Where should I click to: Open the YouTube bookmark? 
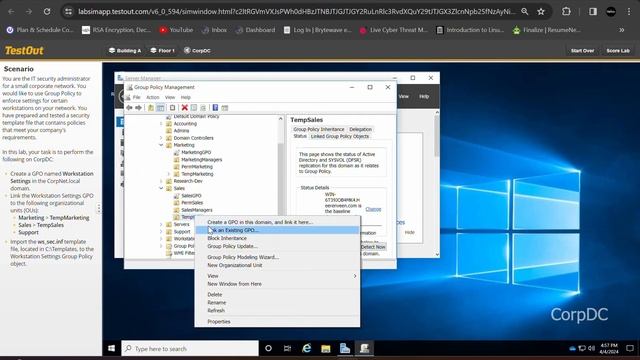pyautogui.click(x=176, y=30)
